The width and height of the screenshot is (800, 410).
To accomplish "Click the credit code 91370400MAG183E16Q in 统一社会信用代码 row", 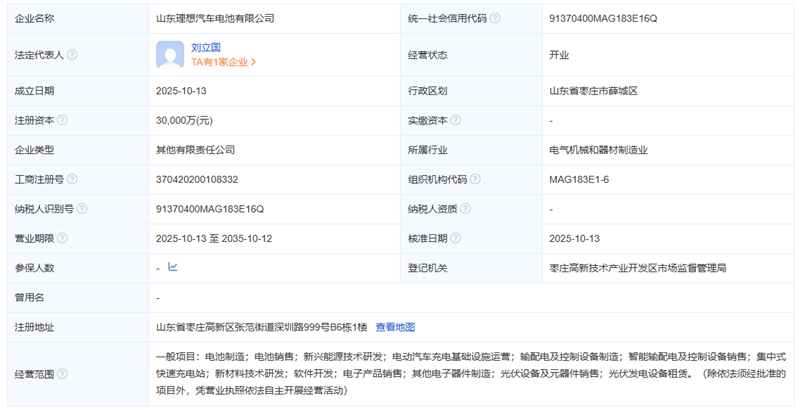I will tap(603, 18).
